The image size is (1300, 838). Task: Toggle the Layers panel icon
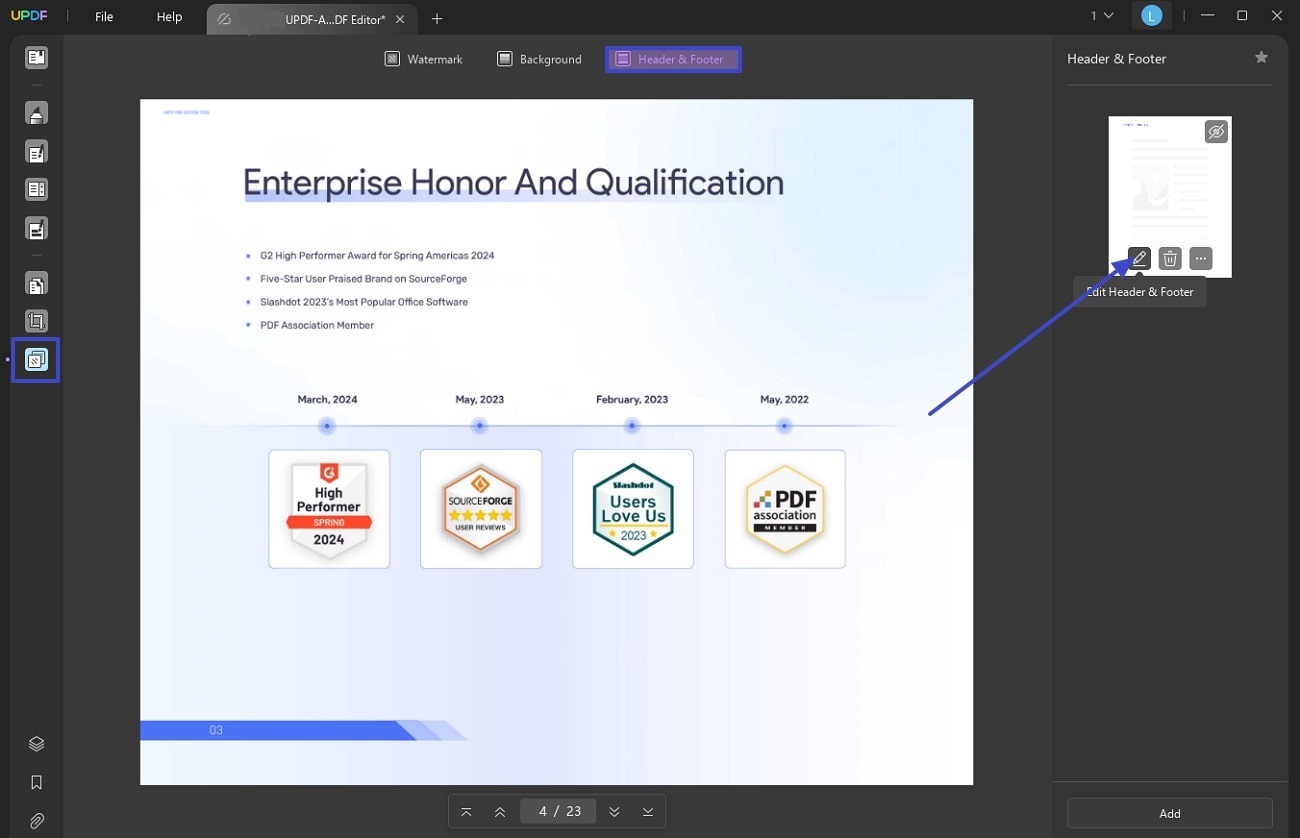pos(36,743)
